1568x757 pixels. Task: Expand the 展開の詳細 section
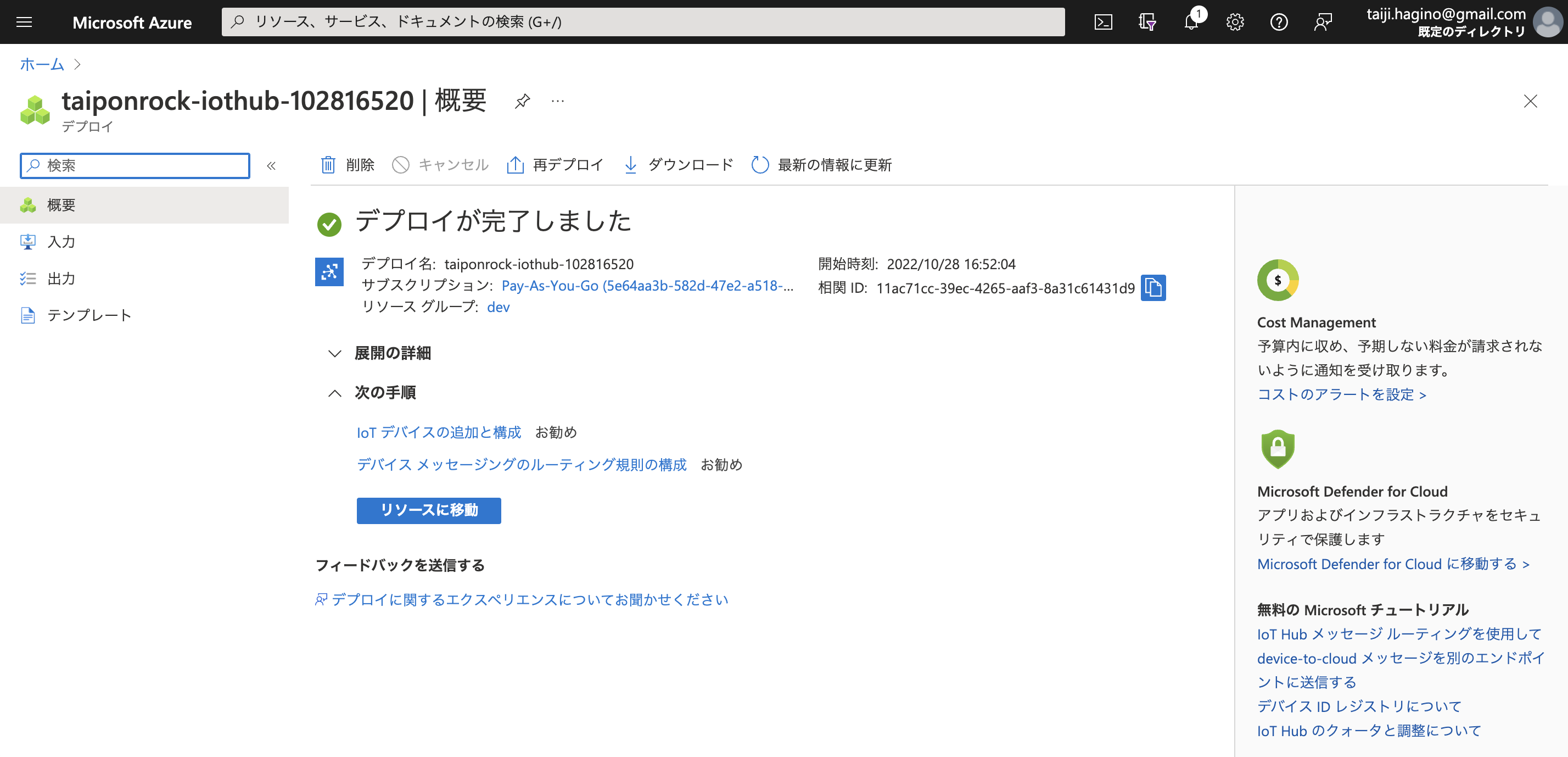point(335,353)
